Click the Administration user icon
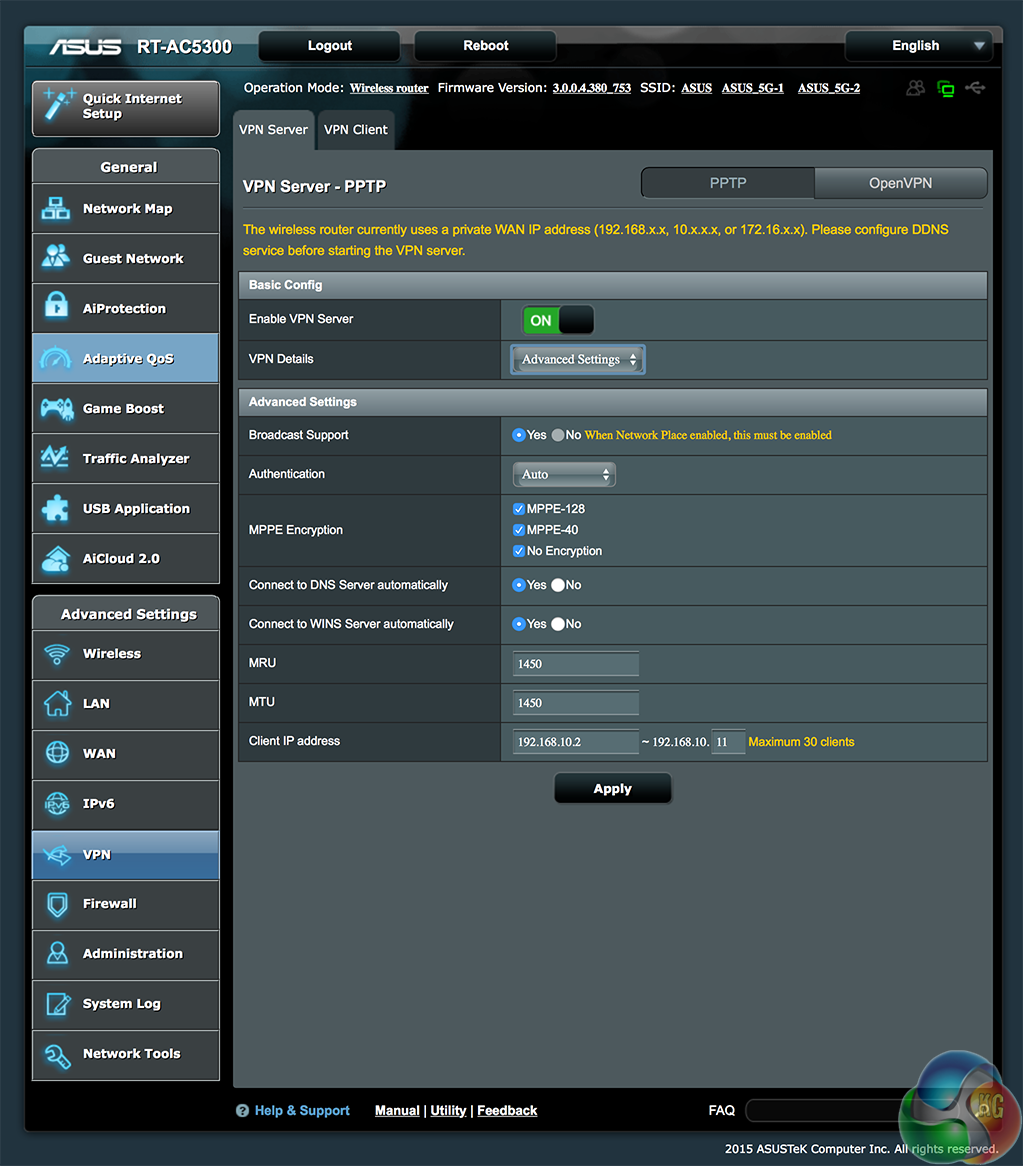This screenshot has height=1166, width=1023. point(57,953)
